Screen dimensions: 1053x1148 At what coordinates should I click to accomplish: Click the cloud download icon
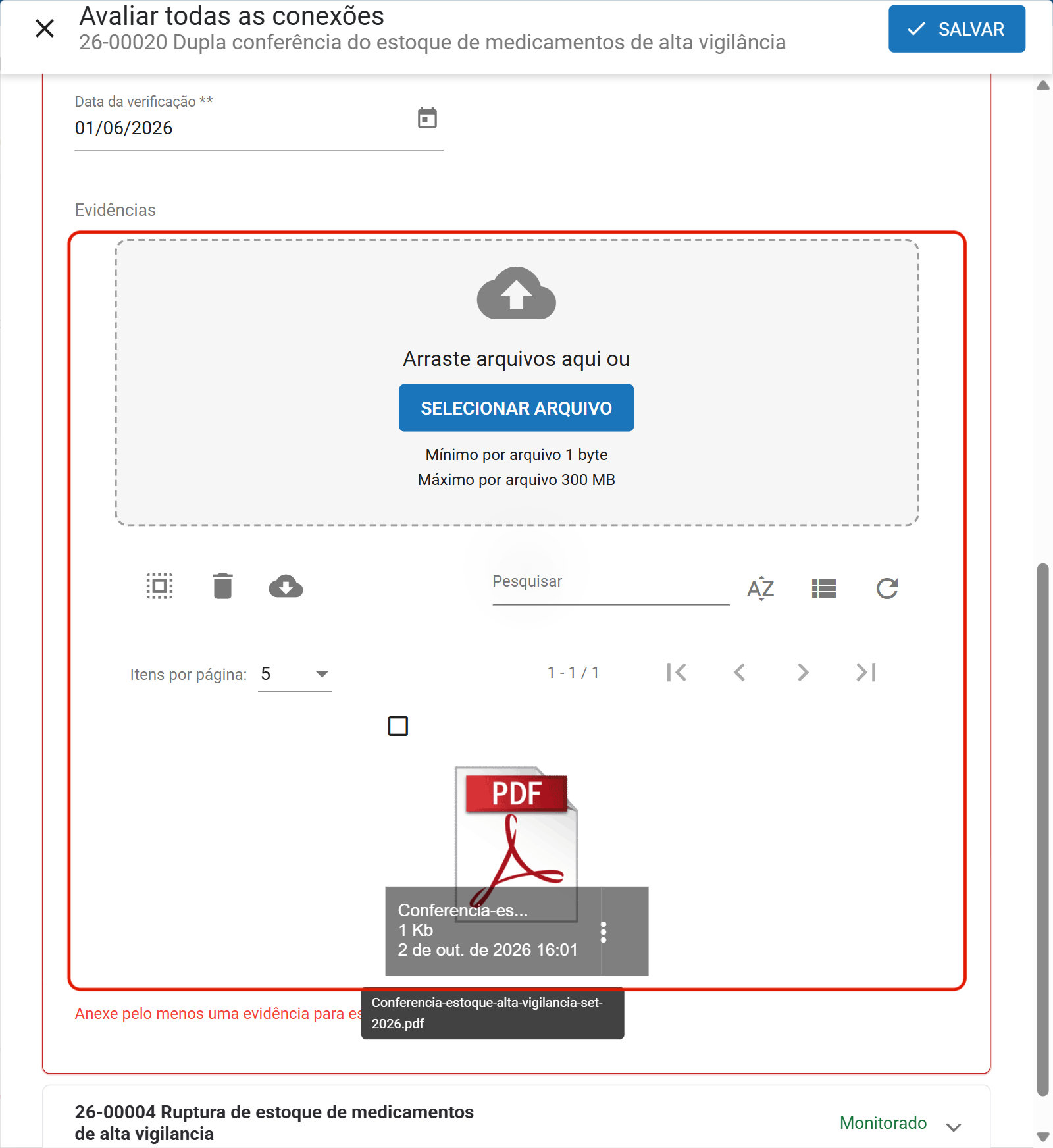(286, 587)
